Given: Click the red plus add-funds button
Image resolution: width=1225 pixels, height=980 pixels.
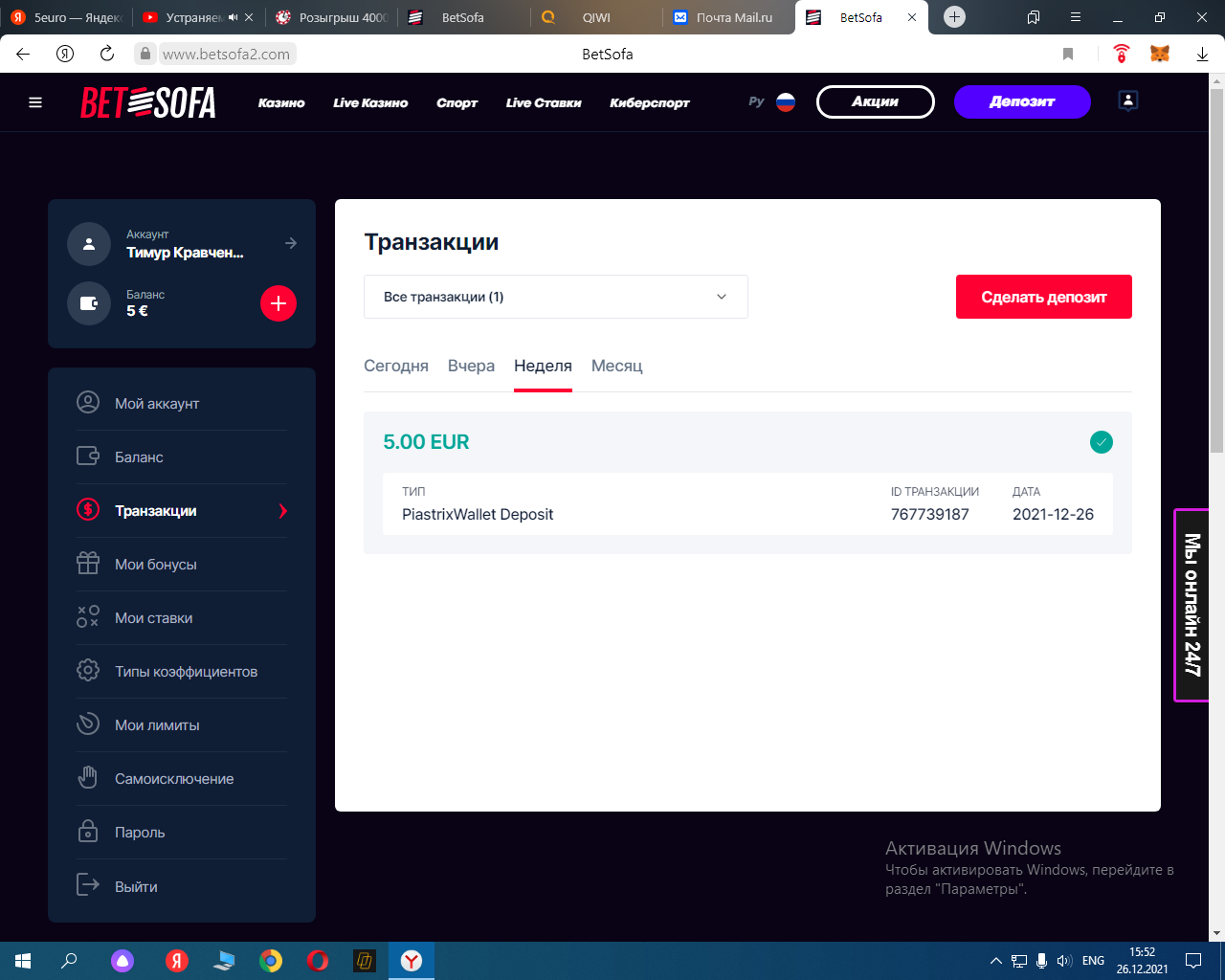Looking at the screenshot, I should 278,303.
